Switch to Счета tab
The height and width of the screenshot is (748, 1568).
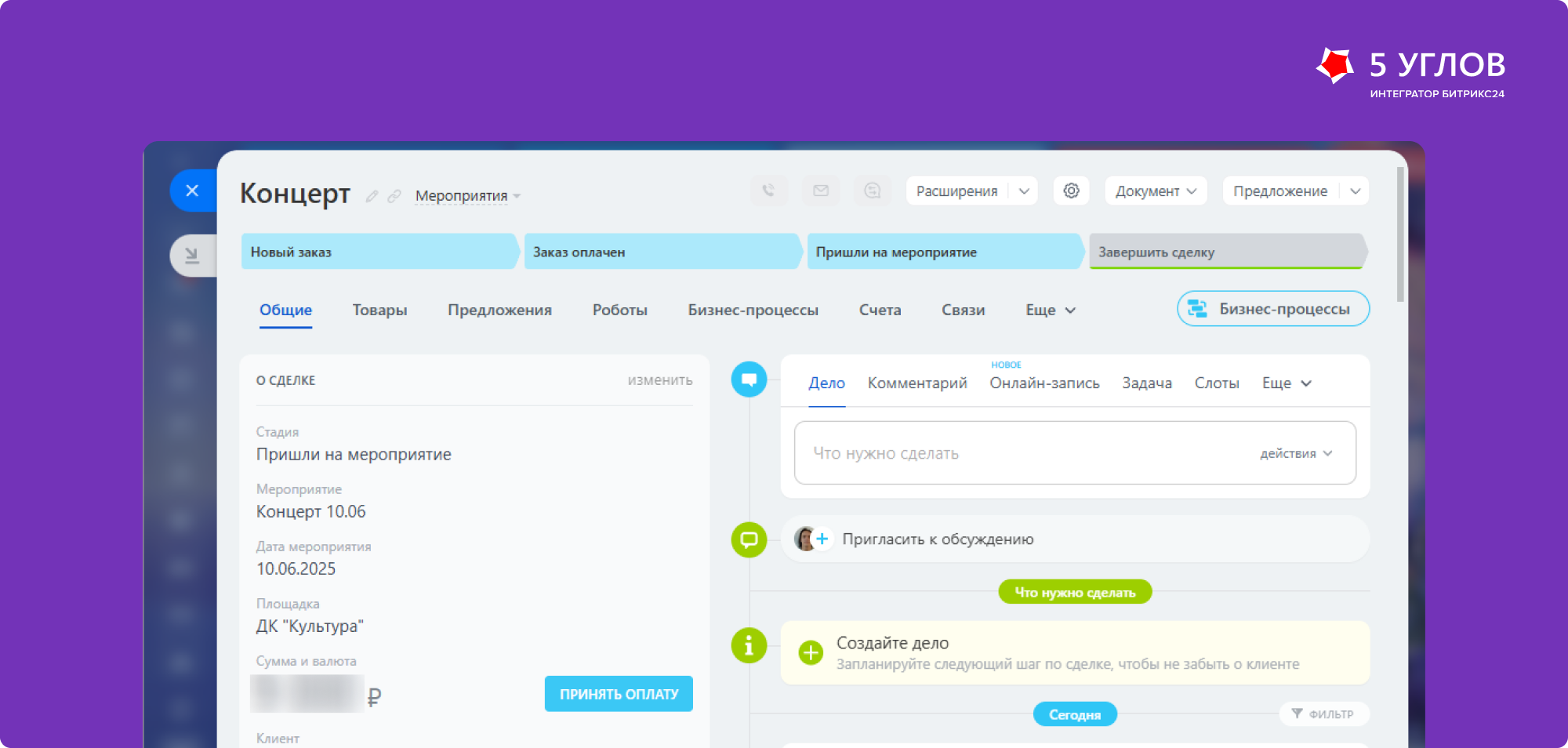(x=880, y=310)
